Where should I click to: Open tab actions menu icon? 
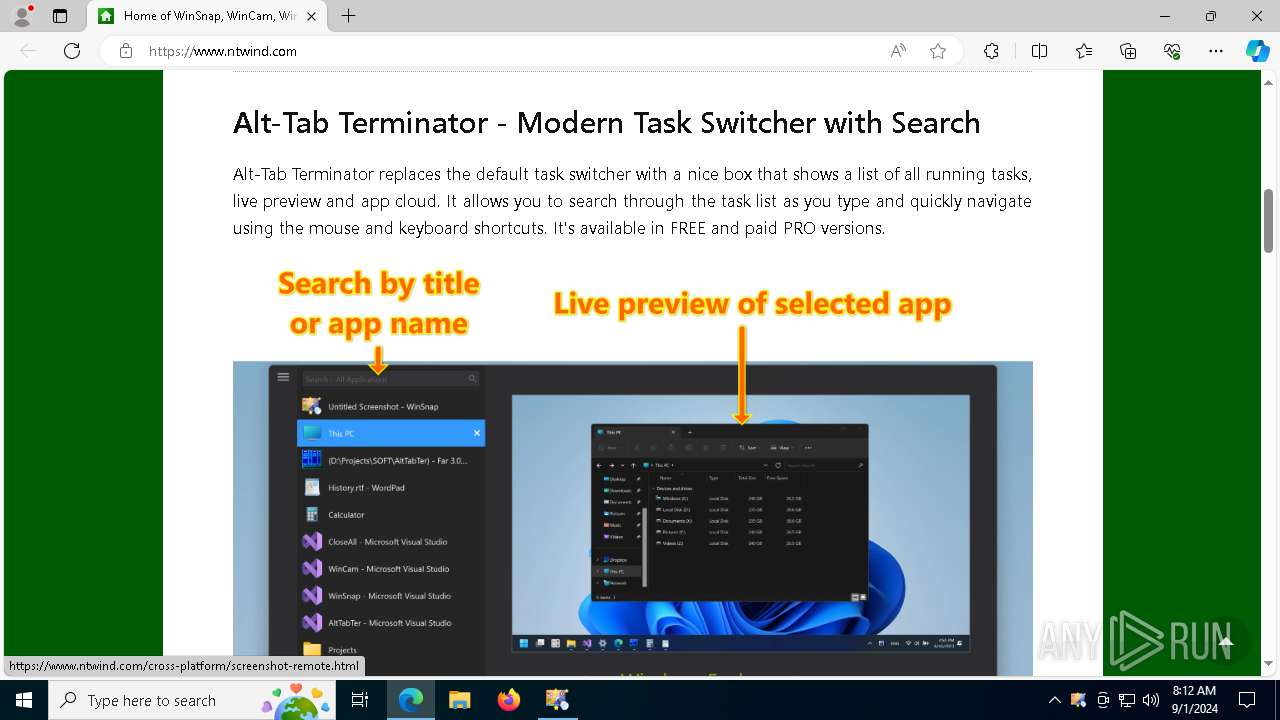(60, 16)
